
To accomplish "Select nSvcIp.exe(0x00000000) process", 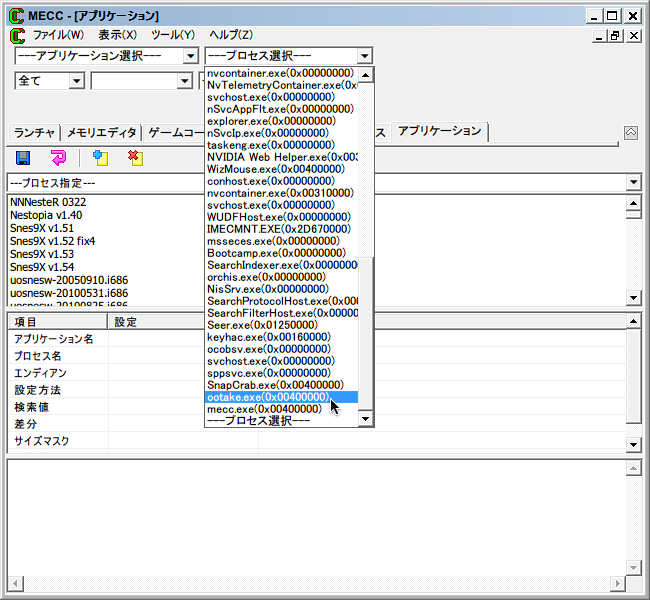I will [281, 133].
